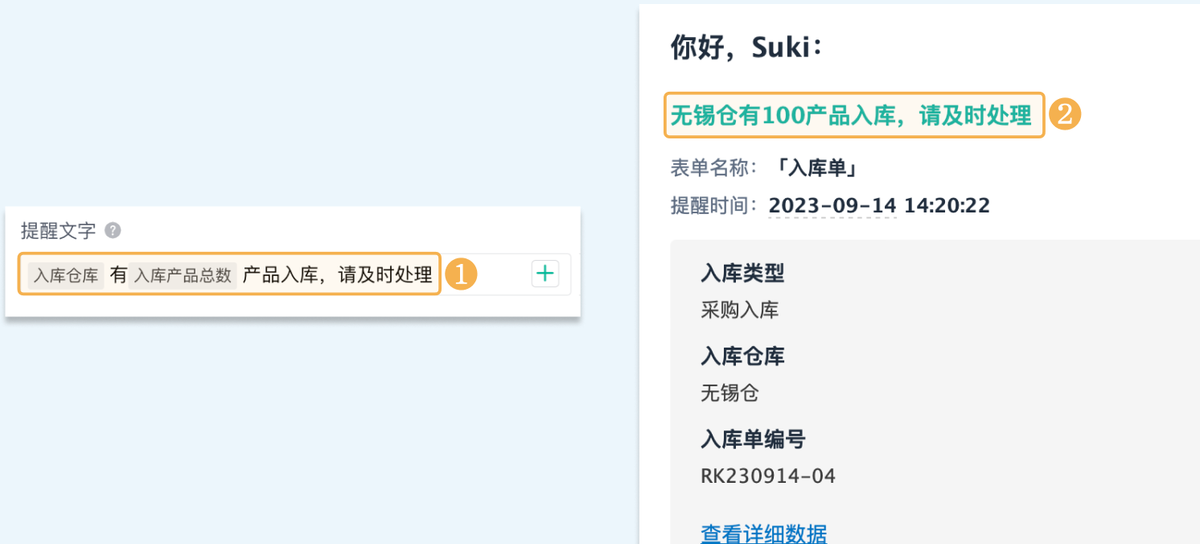1200x544 pixels.
Task: Click the 提醒文字 label
Action: click(59, 231)
